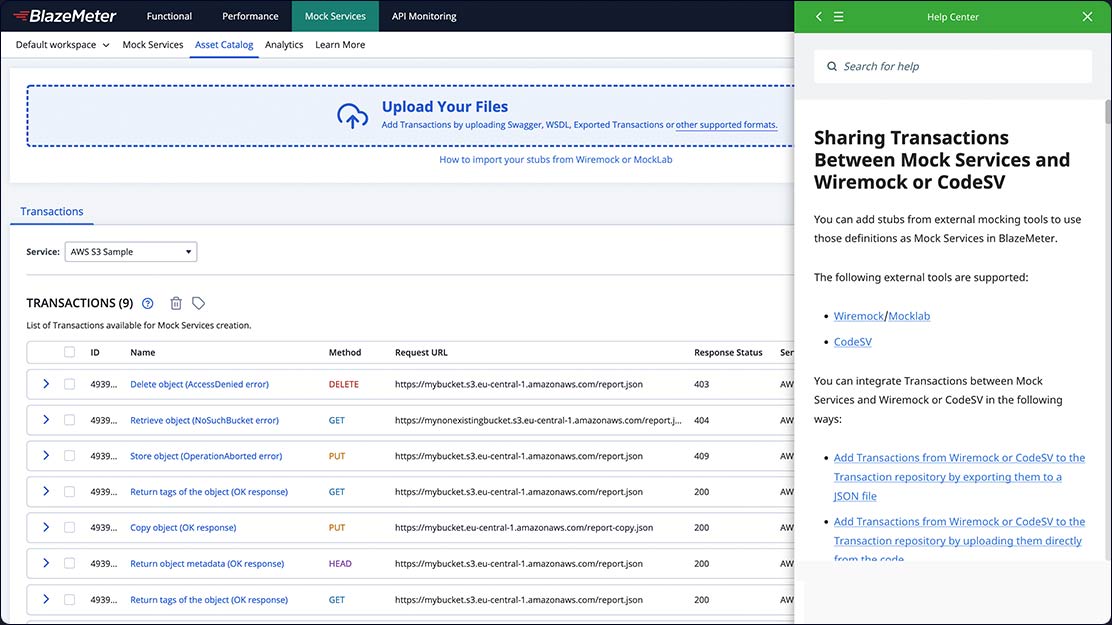This screenshot has height=625, width=1112.
Task: Check the box for Store object (OperationAborted error)
Action: point(70,455)
